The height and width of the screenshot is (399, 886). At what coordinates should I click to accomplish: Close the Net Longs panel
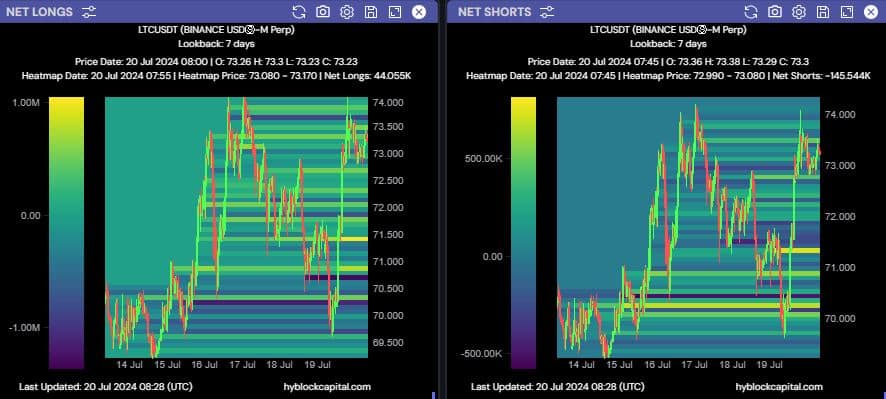tap(419, 12)
